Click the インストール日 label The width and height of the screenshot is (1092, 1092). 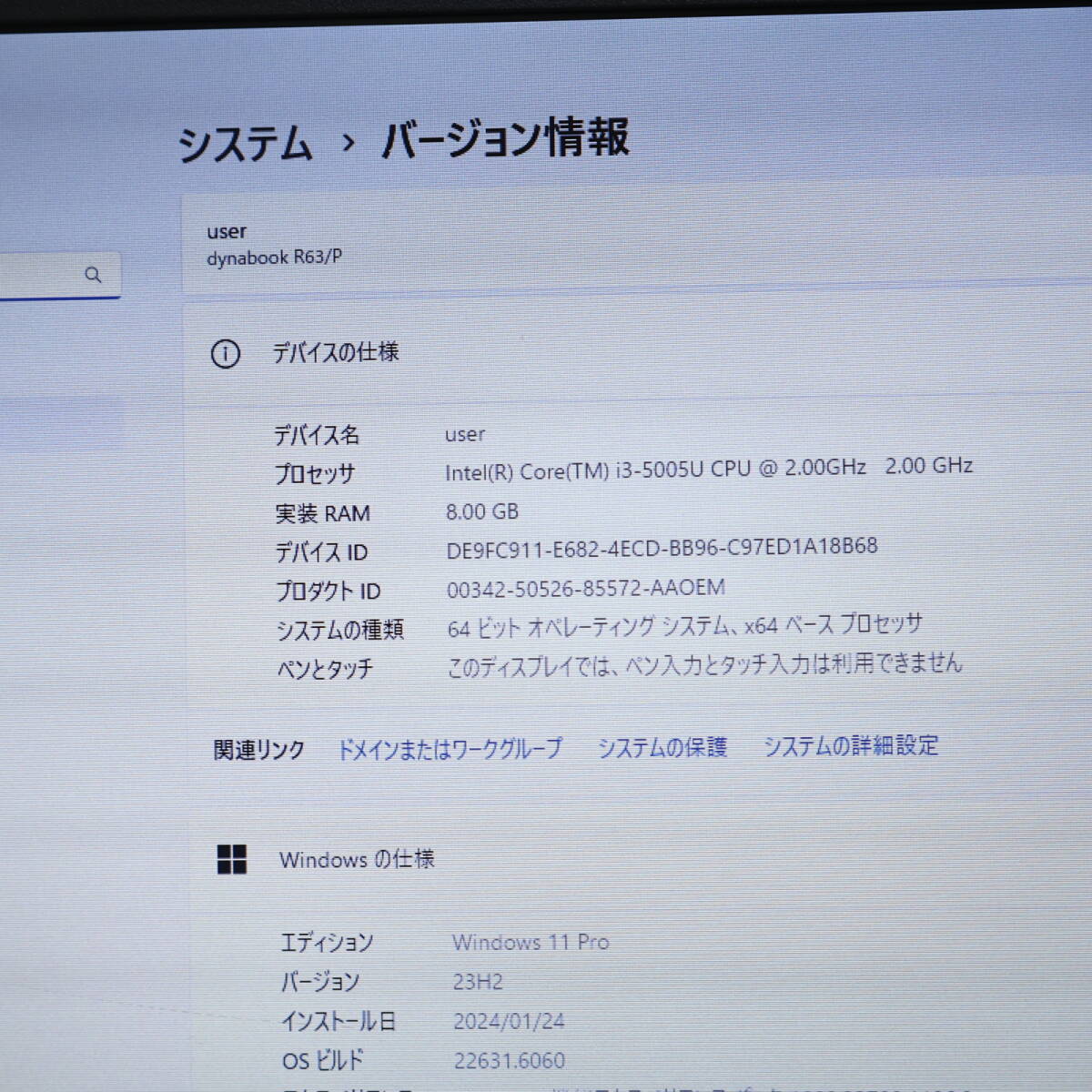(x=339, y=1021)
